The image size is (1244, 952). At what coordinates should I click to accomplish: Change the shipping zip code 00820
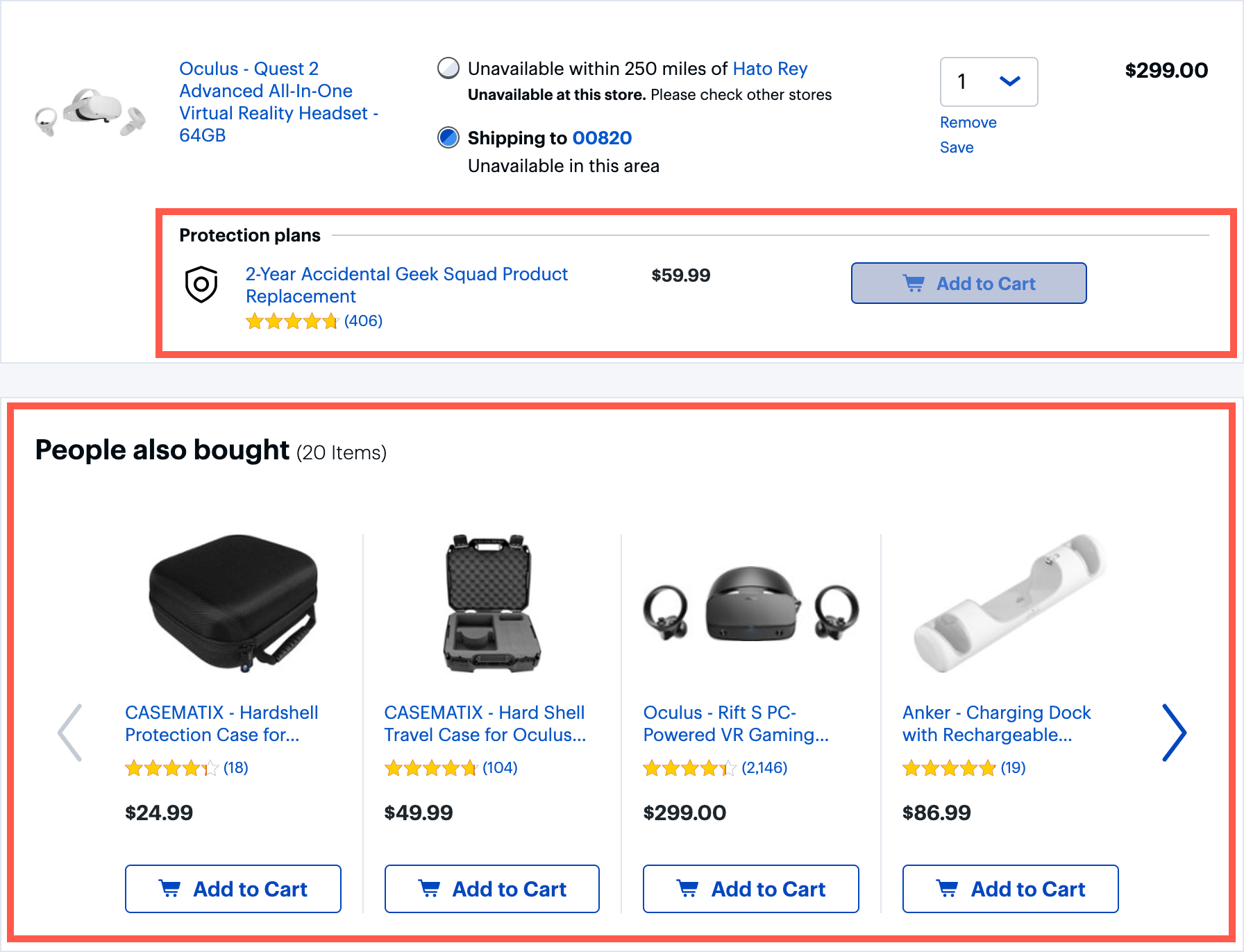coord(602,138)
